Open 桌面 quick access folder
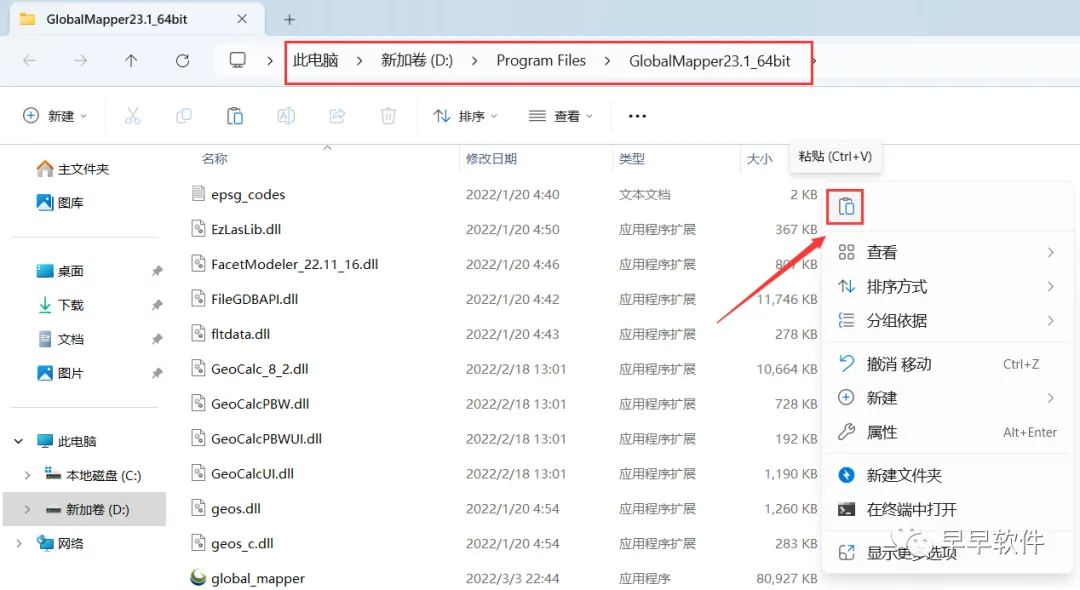 click(61, 271)
